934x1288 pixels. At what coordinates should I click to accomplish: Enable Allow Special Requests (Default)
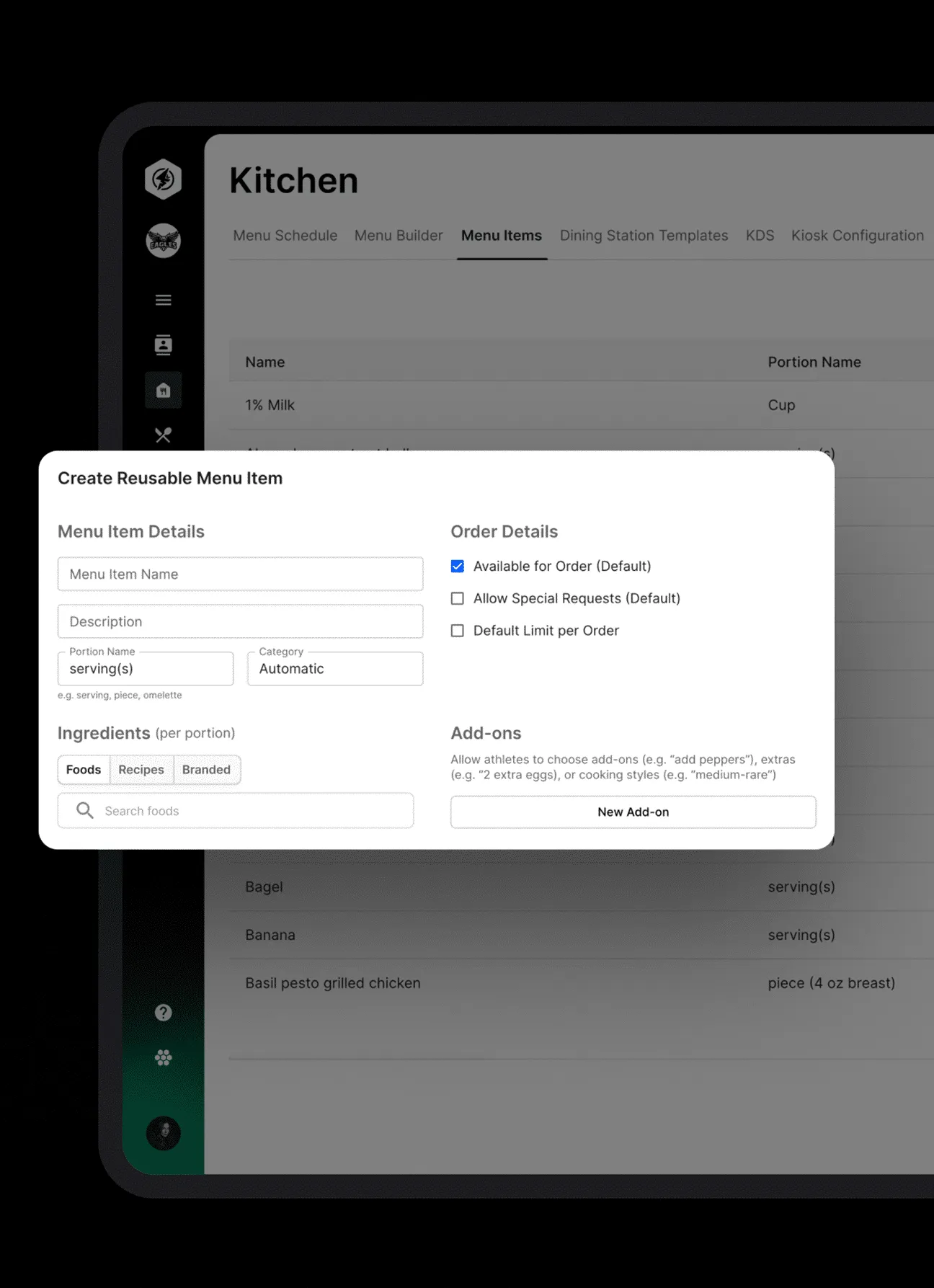[458, 598]
